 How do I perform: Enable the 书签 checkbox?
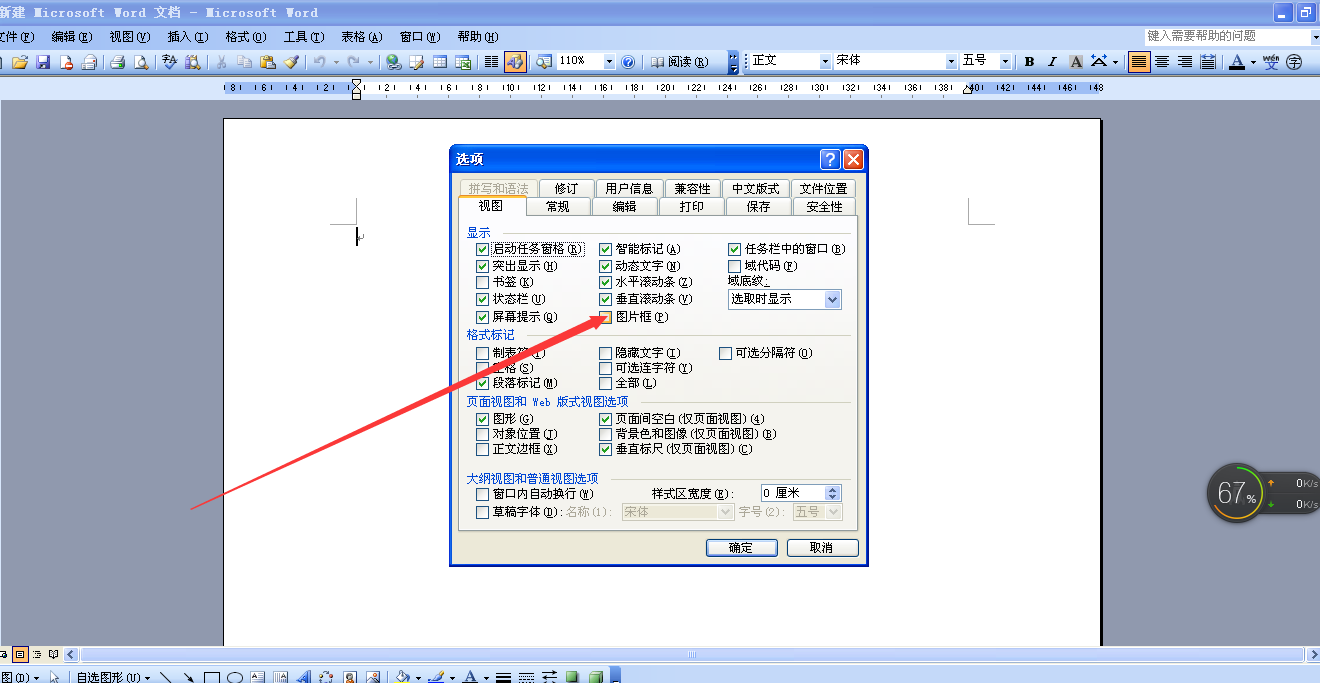point(483,283)
